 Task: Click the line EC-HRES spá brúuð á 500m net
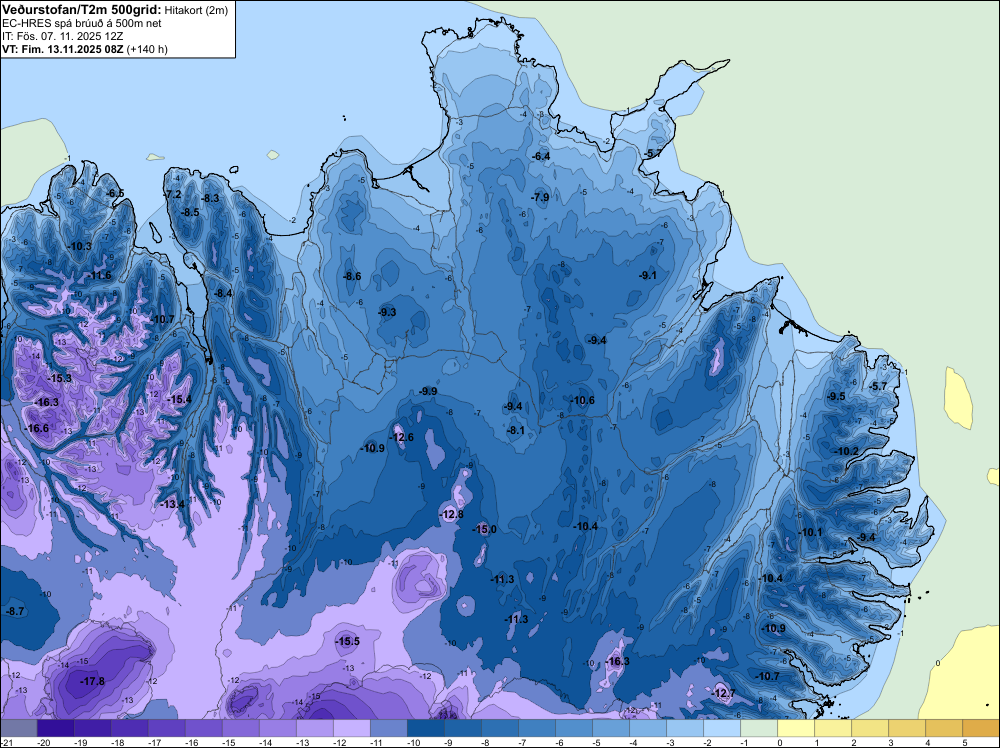tap(82, 23)
